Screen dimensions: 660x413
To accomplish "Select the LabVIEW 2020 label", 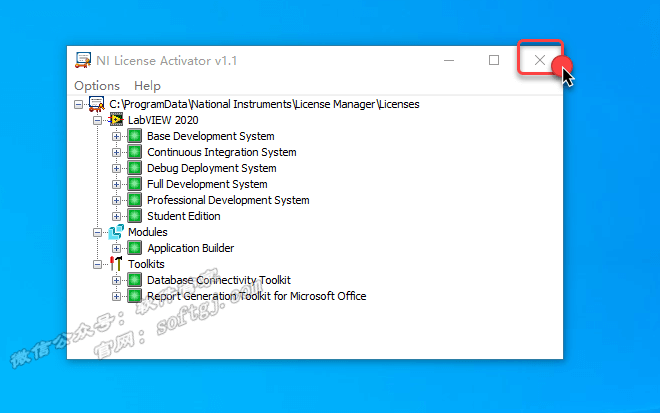I will pos(163,120).
